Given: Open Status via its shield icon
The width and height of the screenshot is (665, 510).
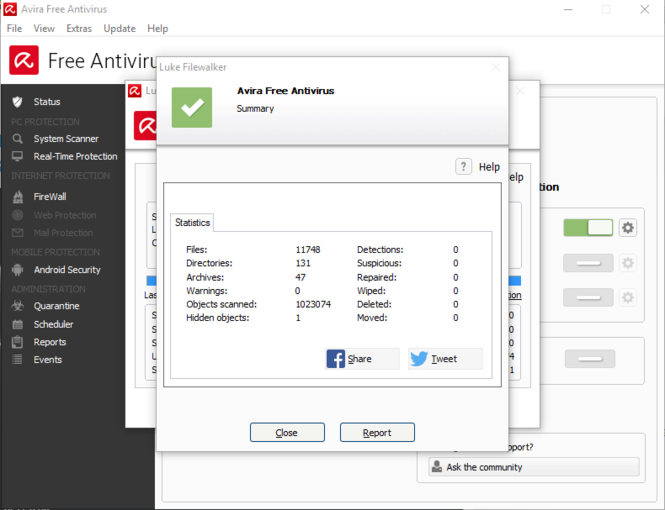Looking at the screenshot, I should tap(17, 102).
